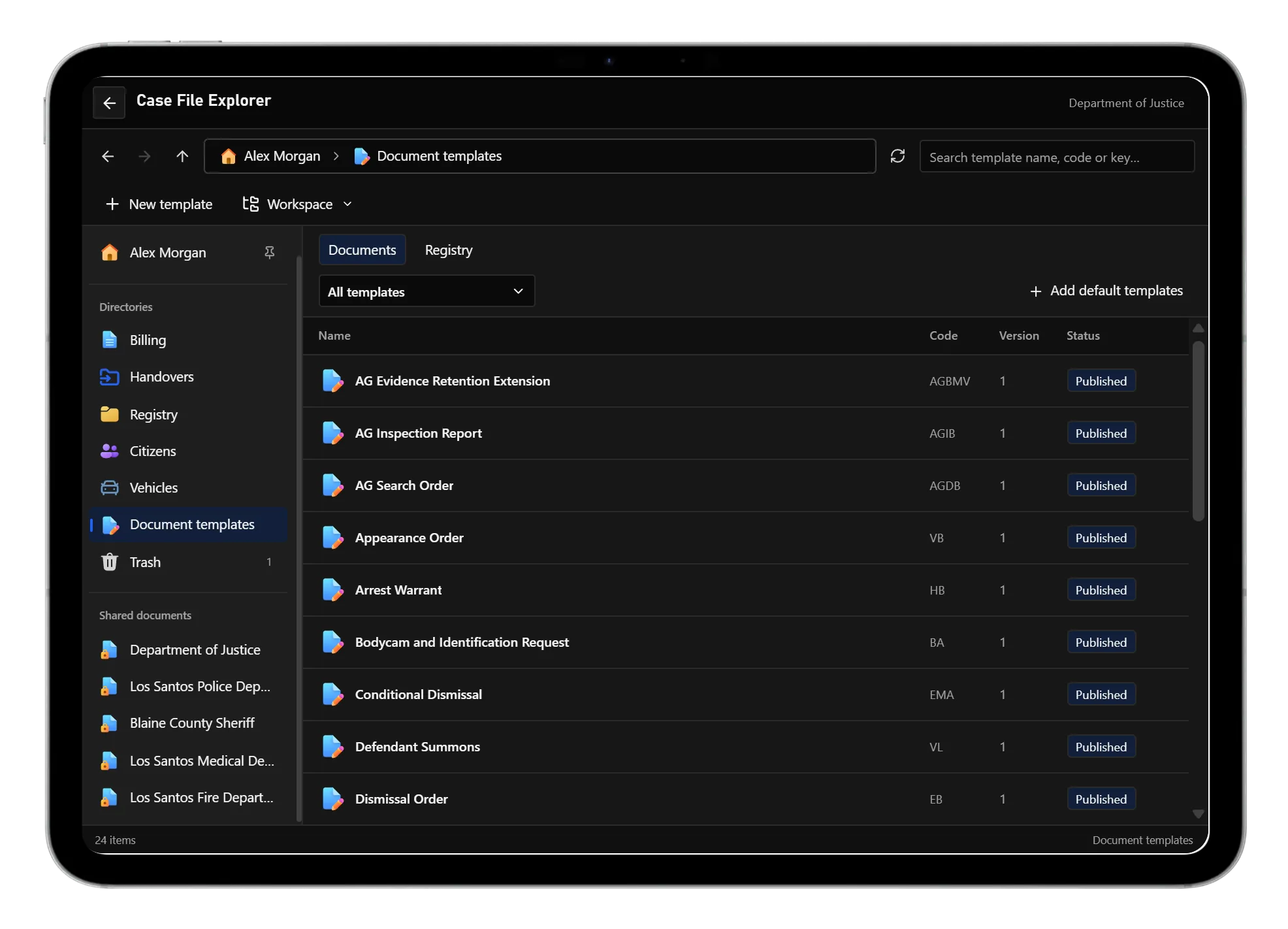Pin the Alex Morgan sidebar entry
Image resolution: width=1288 pixels, height=929 pixels.
pyautogui.click(x=269, y=252)
